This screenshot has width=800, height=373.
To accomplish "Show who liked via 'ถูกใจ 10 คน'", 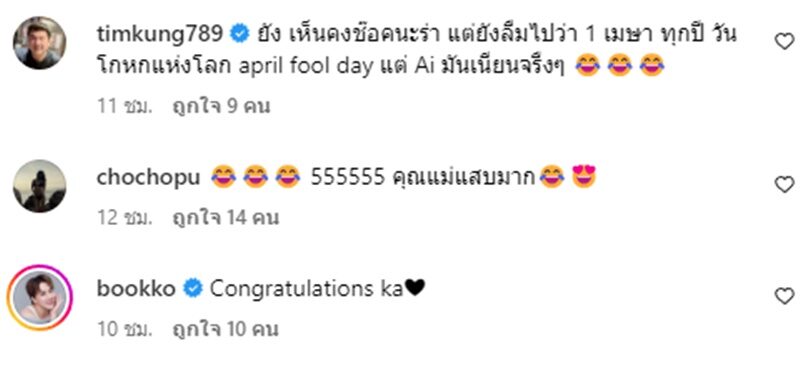I will [225, 330].
